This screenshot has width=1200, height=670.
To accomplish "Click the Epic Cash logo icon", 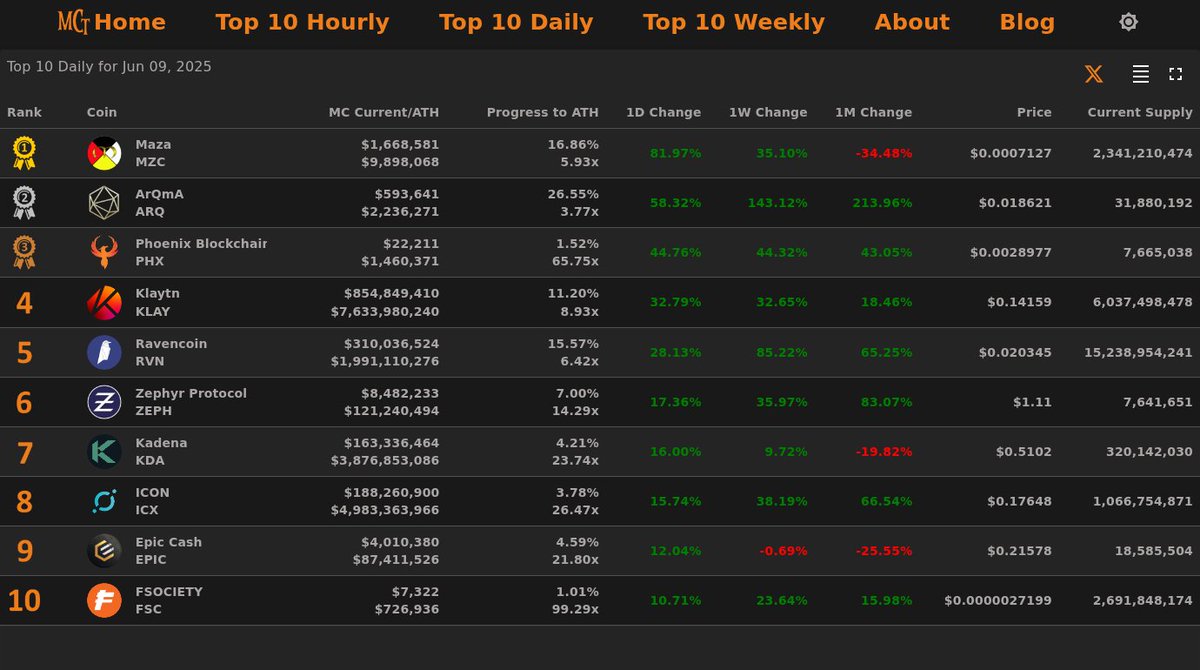I will (104, 551).
